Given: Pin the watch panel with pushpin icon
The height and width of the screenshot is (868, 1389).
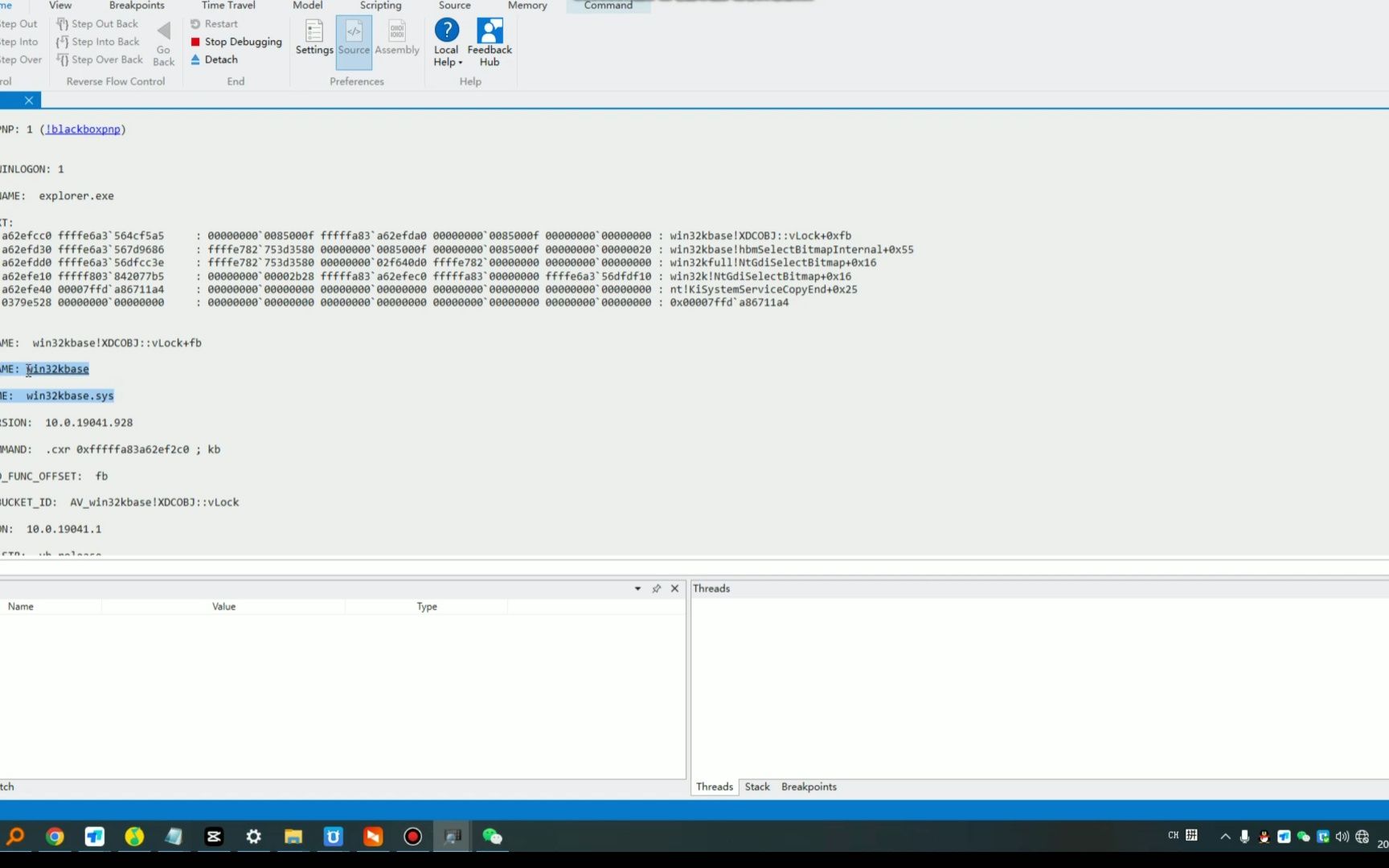Looking at the screenshot, I should click(x=656, y=589).
